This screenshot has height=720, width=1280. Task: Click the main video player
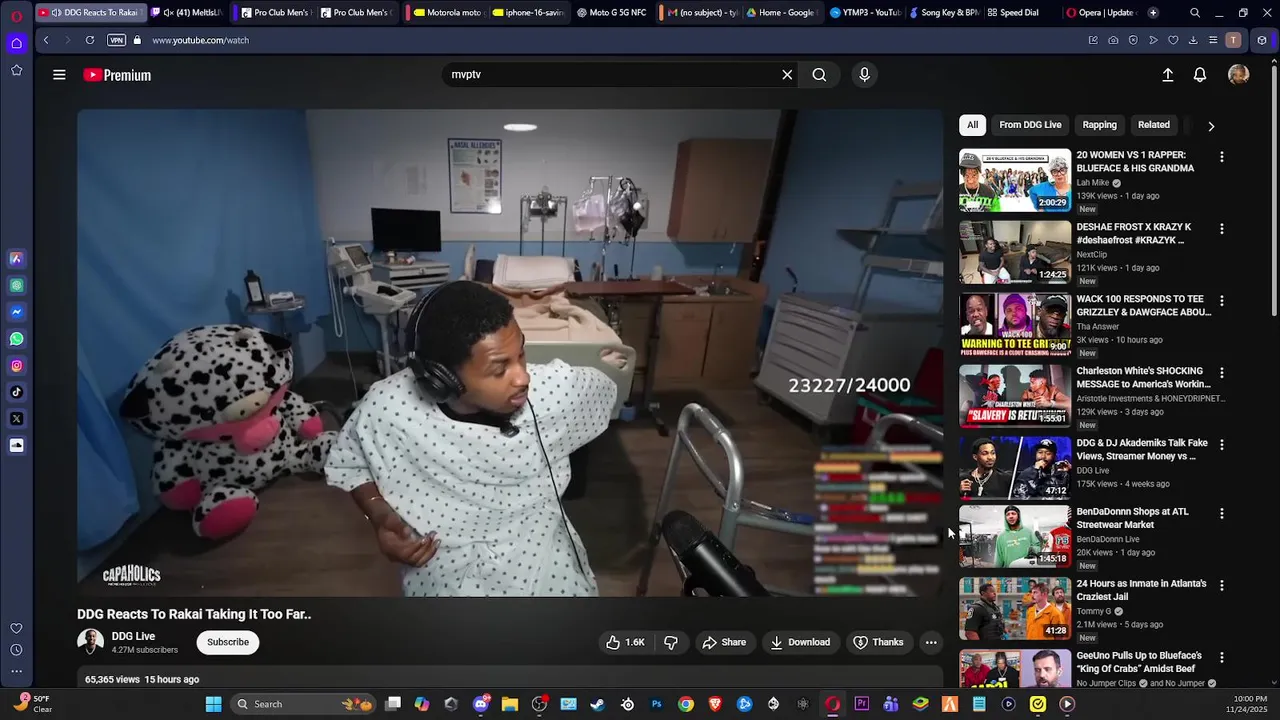click(510, 353)
